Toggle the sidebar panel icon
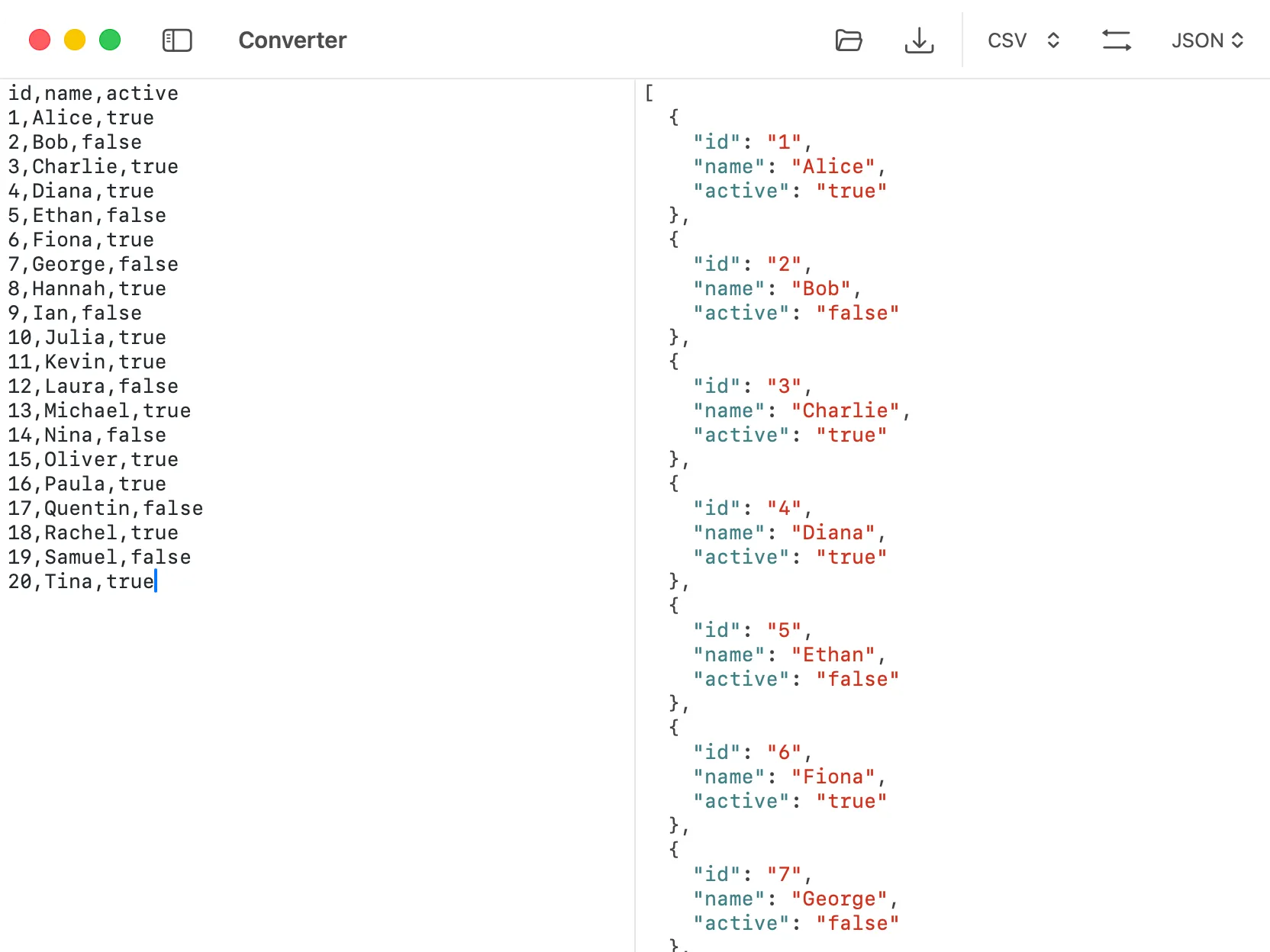The width and height of the screenshot is (1270, 952). coord(177,40)
